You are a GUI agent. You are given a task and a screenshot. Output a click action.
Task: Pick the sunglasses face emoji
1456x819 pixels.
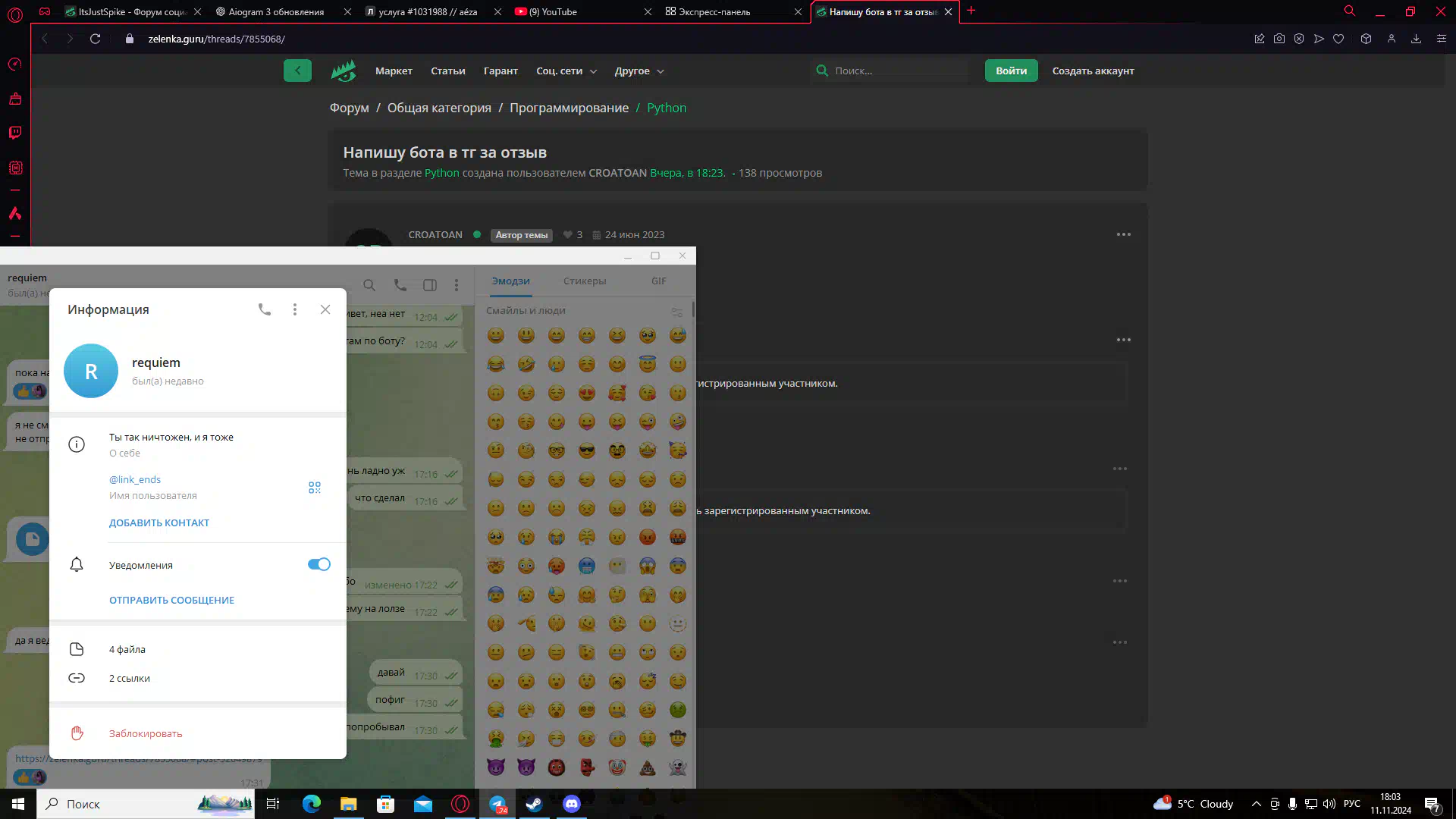587,450
